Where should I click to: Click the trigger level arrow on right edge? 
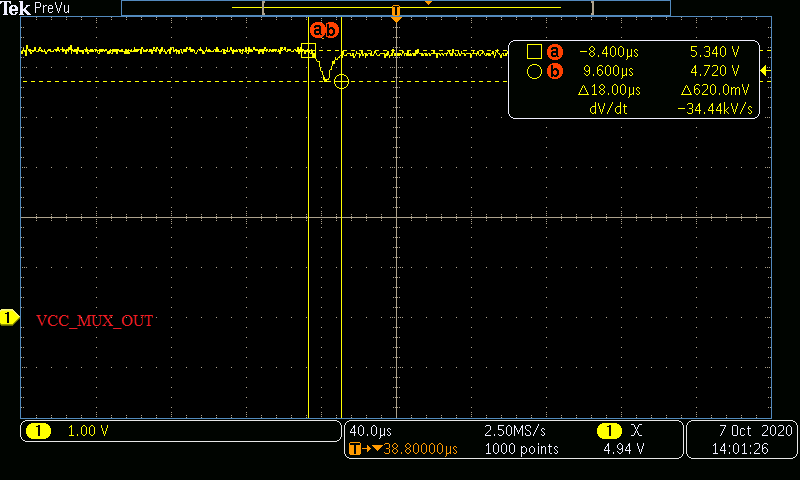click(765, 71)
